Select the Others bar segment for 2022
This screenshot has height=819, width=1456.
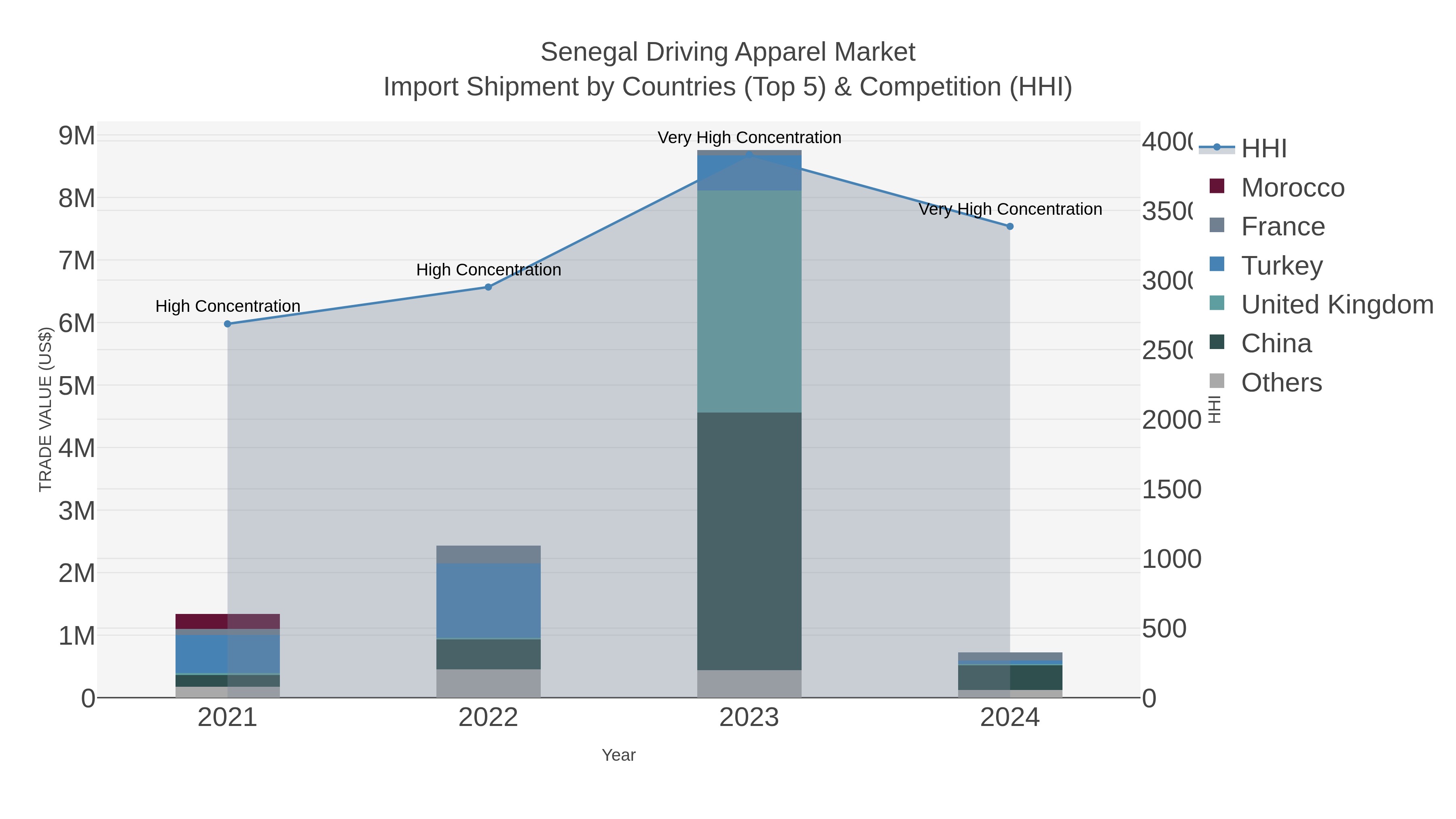[488, 684]
